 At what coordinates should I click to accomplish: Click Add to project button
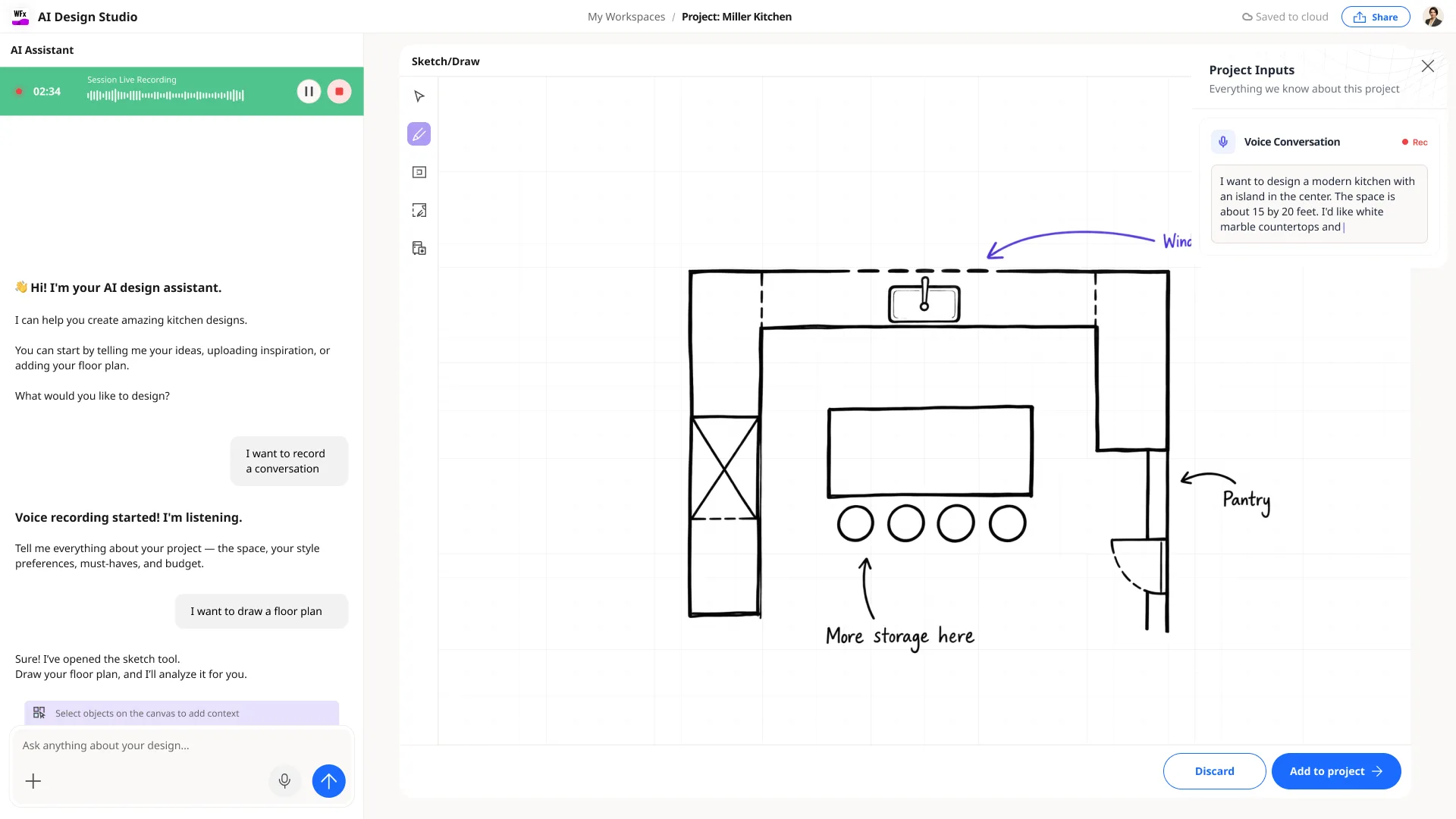pos(1336,771)
